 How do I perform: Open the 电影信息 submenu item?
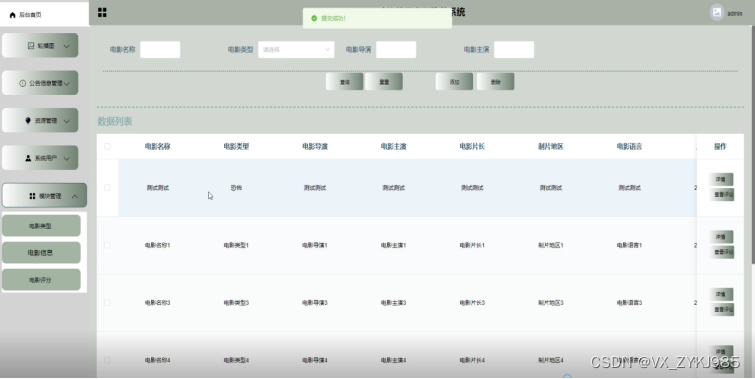tap(41, 253)
